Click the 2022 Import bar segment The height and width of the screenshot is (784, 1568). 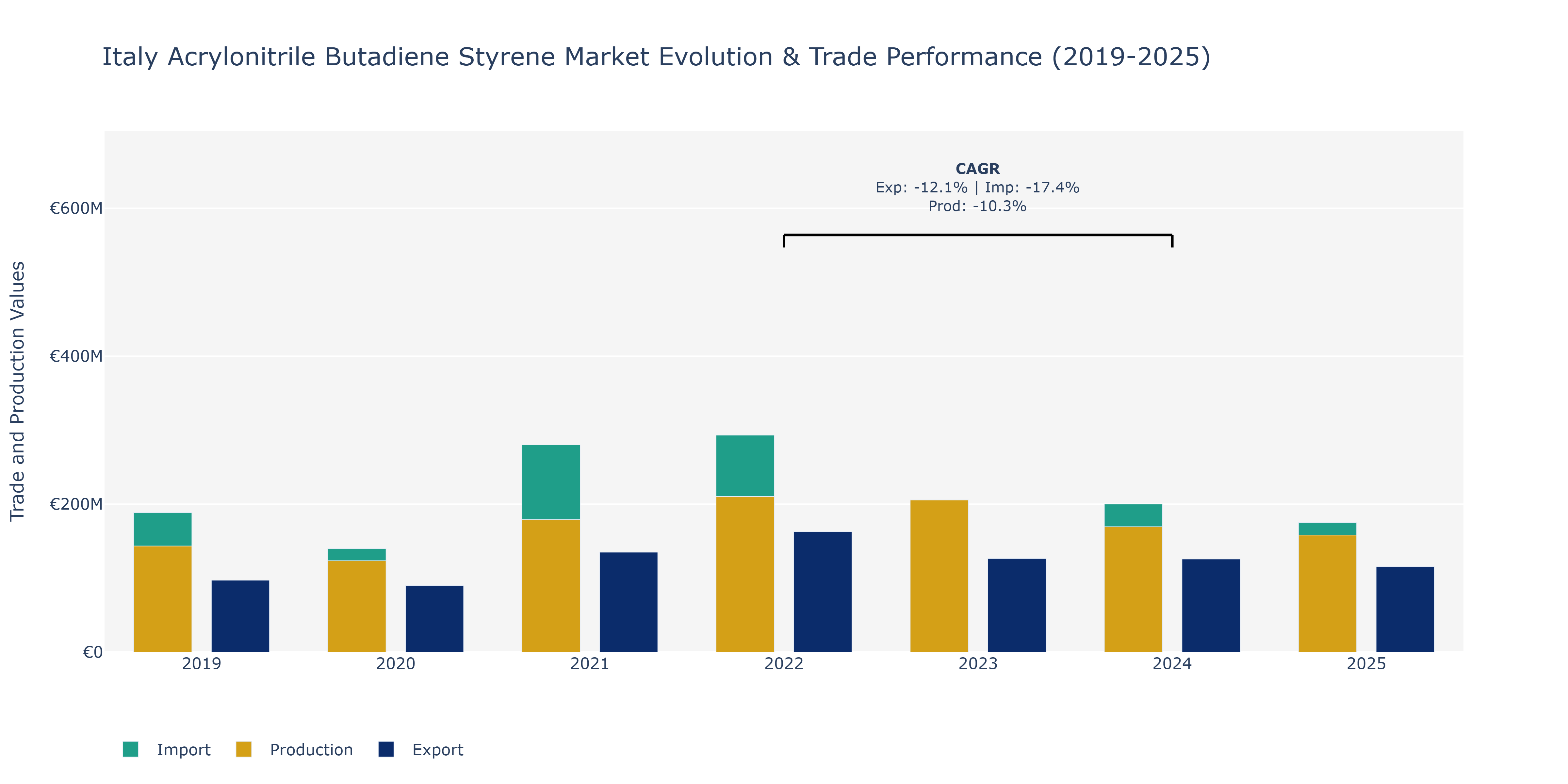pos(745,465)
